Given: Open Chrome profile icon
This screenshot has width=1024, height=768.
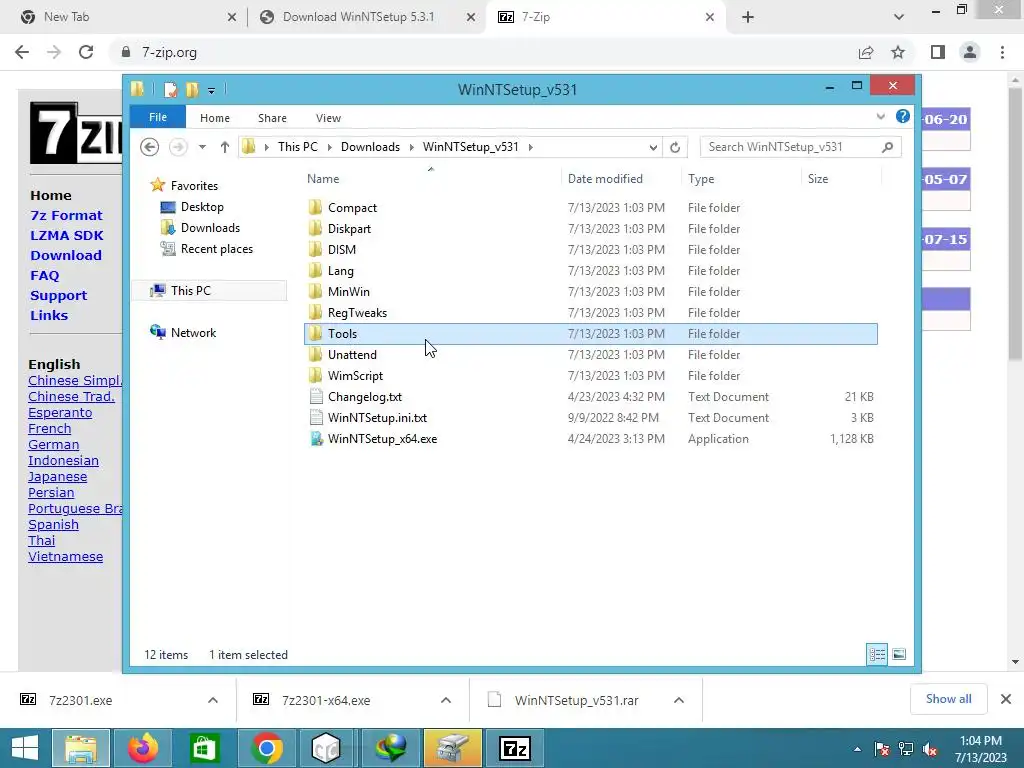Looking at the screenshot, I should pyautogui.click(x=970, y=52).
